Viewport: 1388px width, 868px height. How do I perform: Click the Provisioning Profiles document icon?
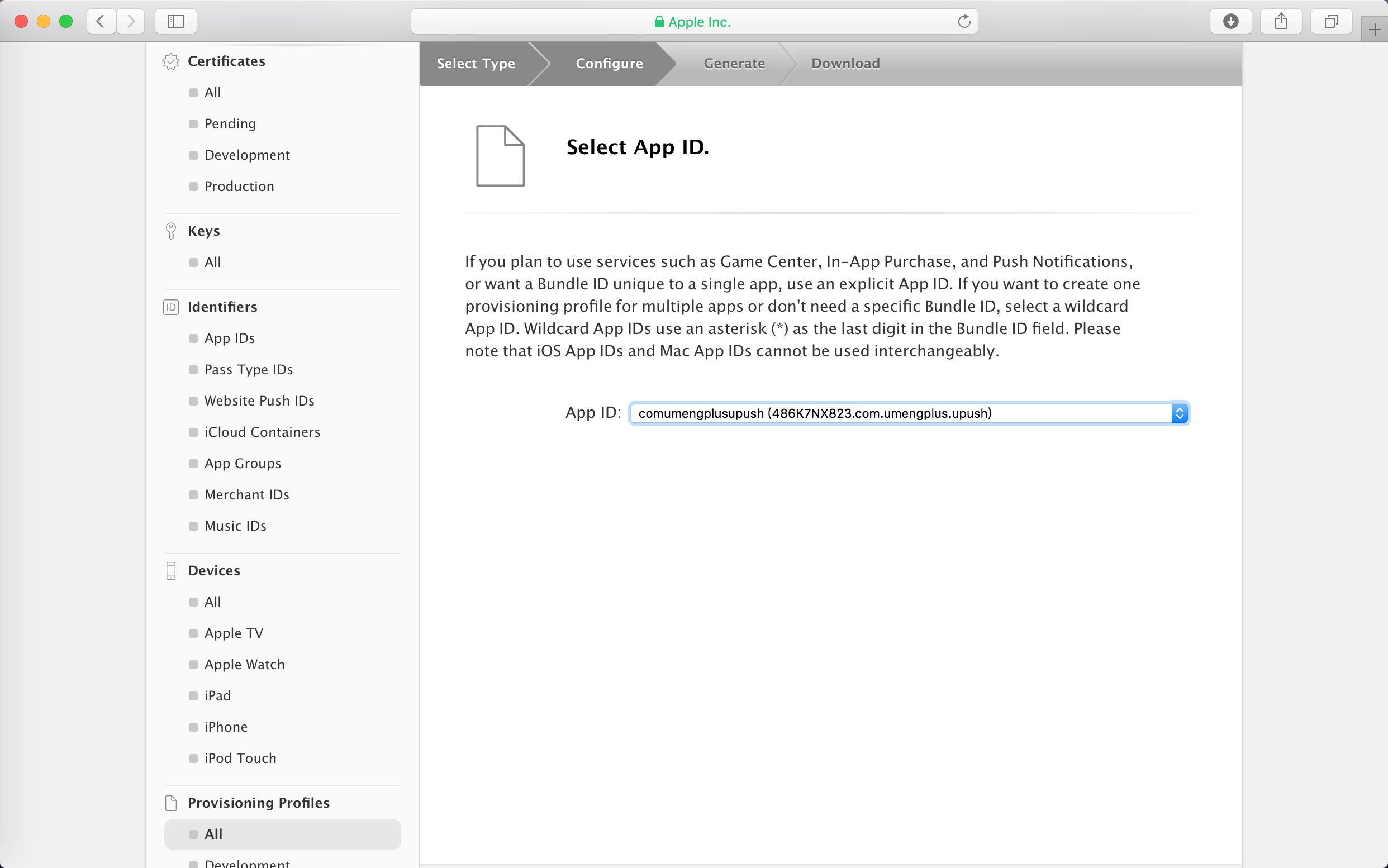pyautogui.click(x=170, y=803)
